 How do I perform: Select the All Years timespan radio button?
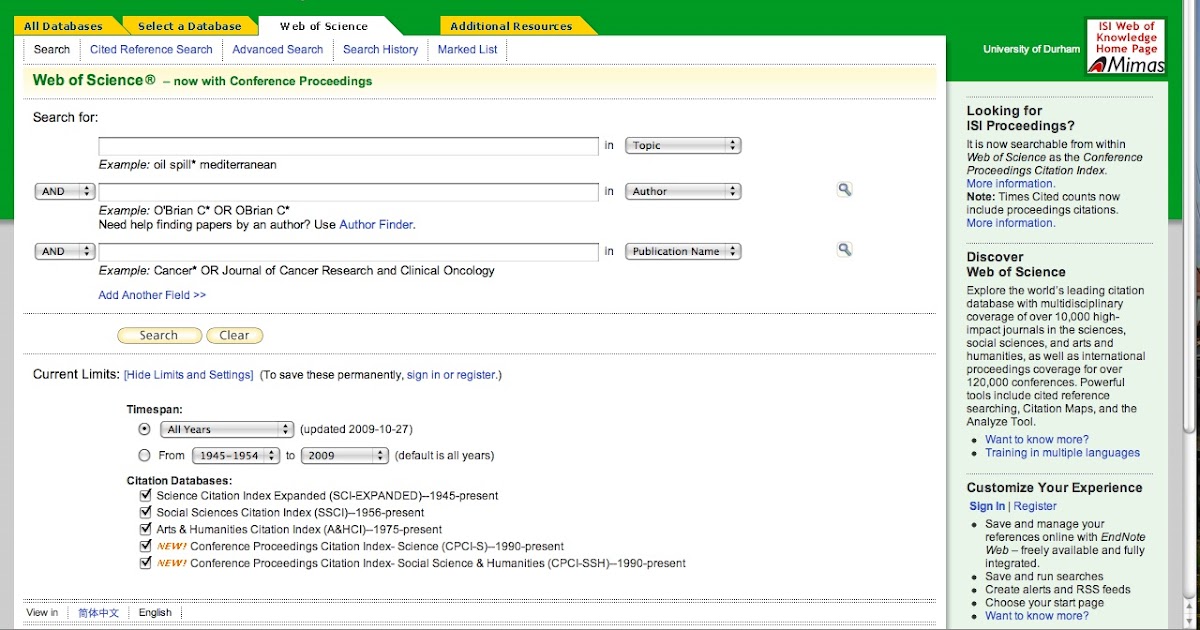(145, 429)
